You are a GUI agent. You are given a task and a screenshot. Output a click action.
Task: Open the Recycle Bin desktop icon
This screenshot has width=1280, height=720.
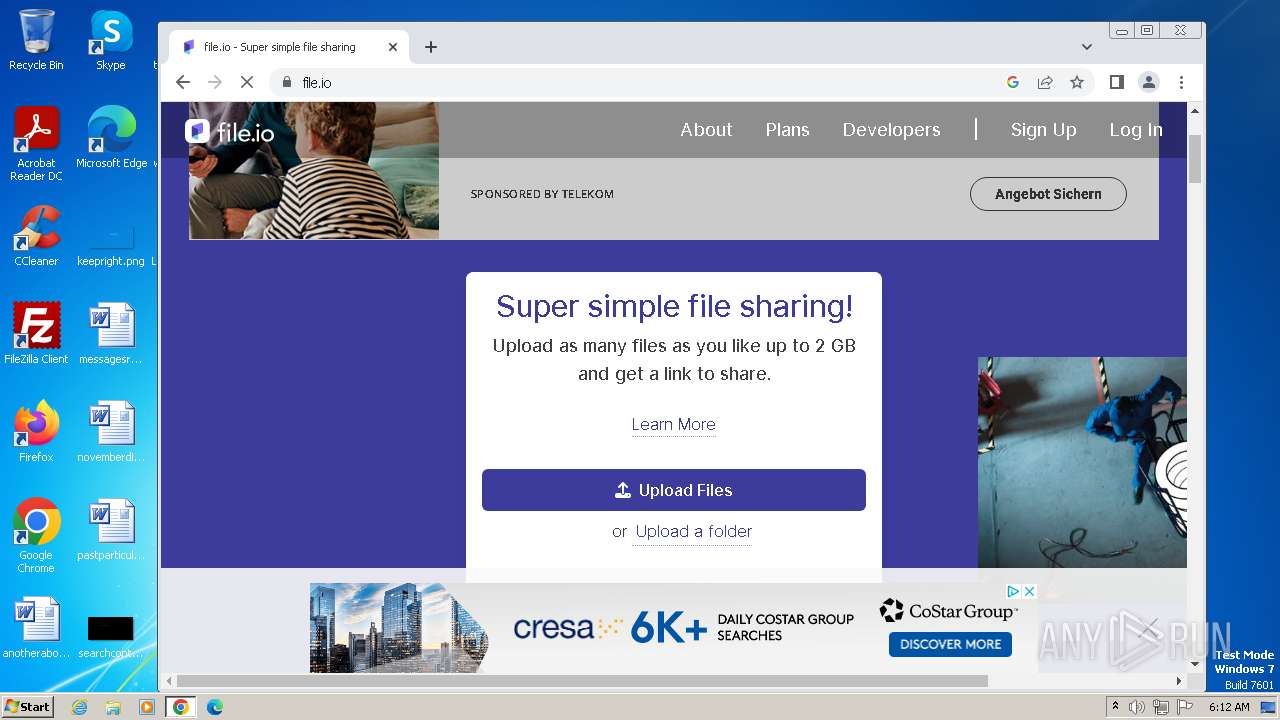pos(36,40)
